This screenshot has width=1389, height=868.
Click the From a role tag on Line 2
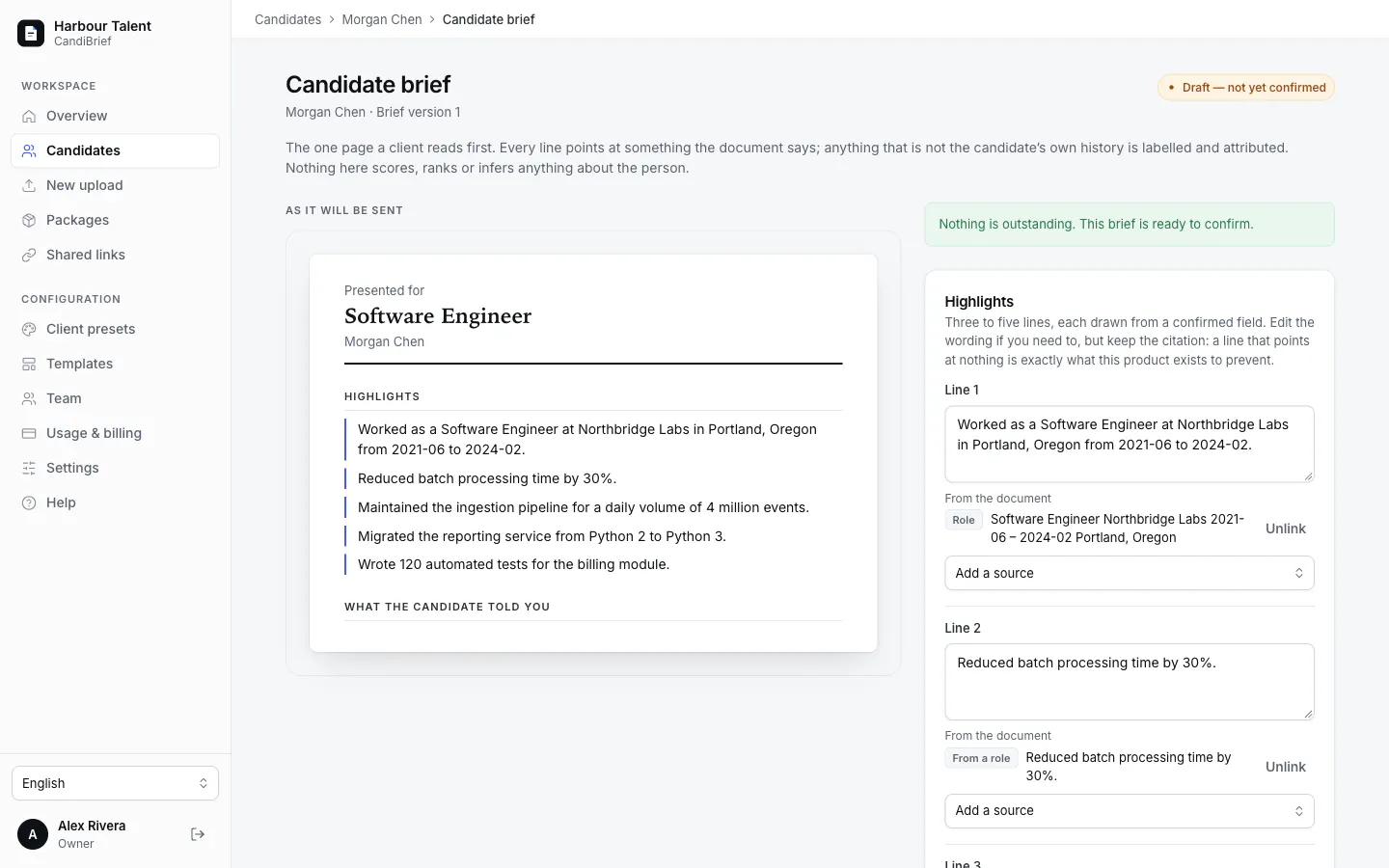pyautogui.click(x=981, y=758)
